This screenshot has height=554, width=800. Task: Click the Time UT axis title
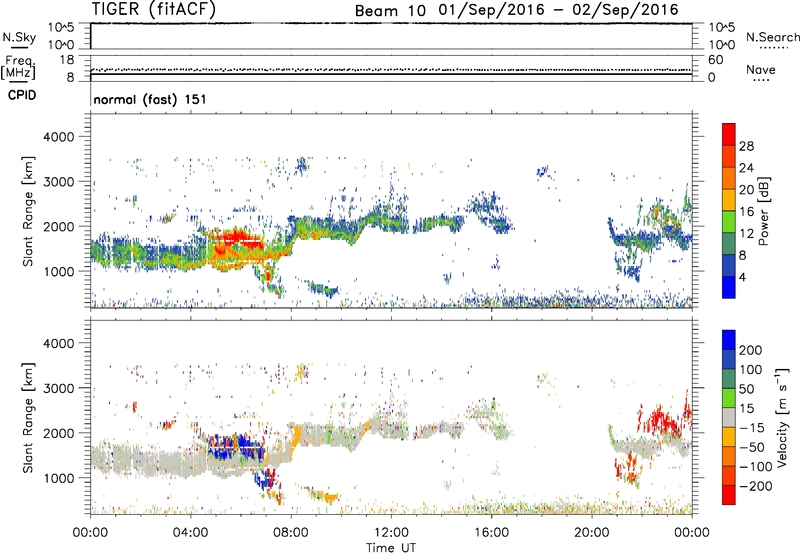pyautogui.click(x=391, y=548)
